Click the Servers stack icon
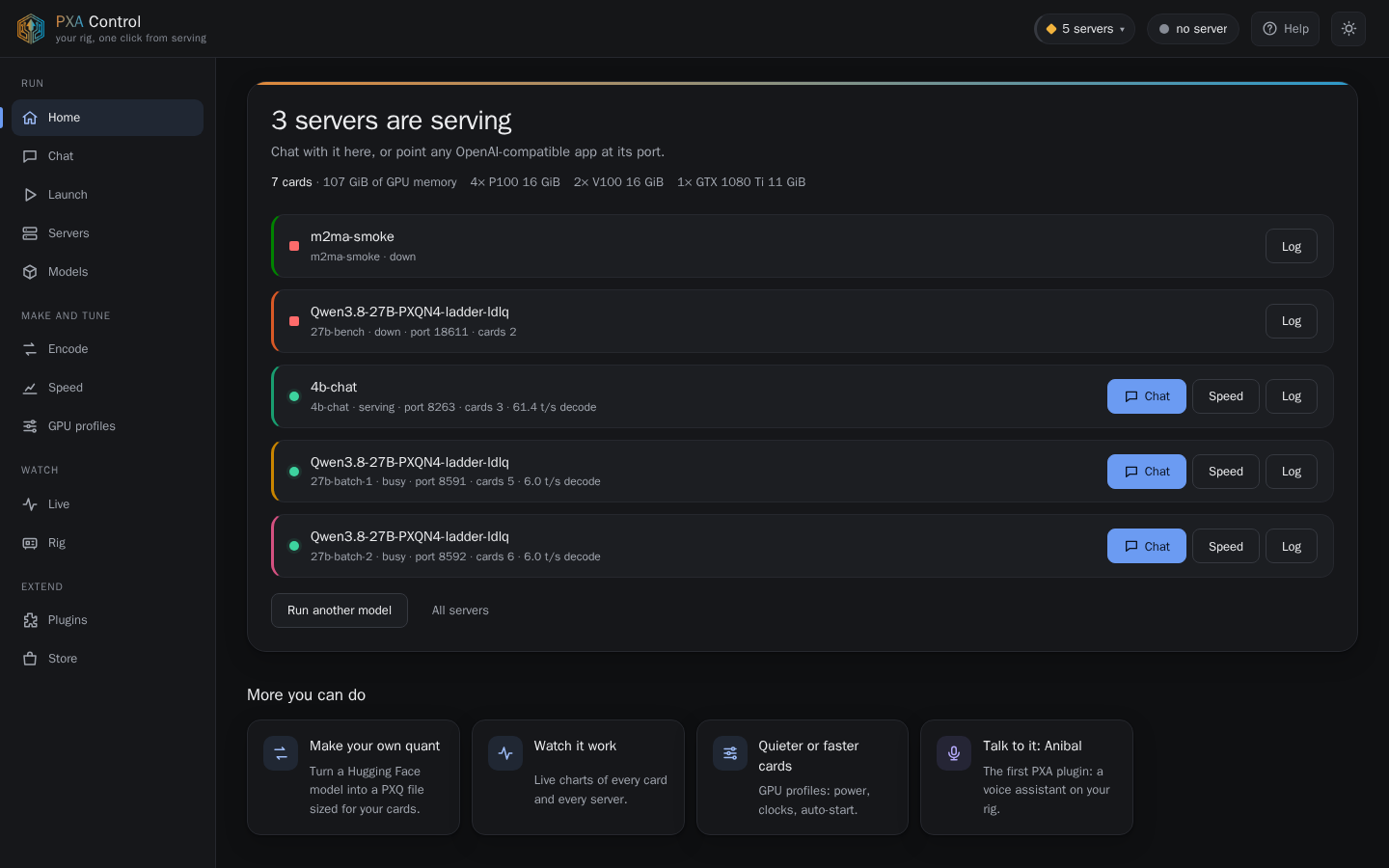 [30, 233]
